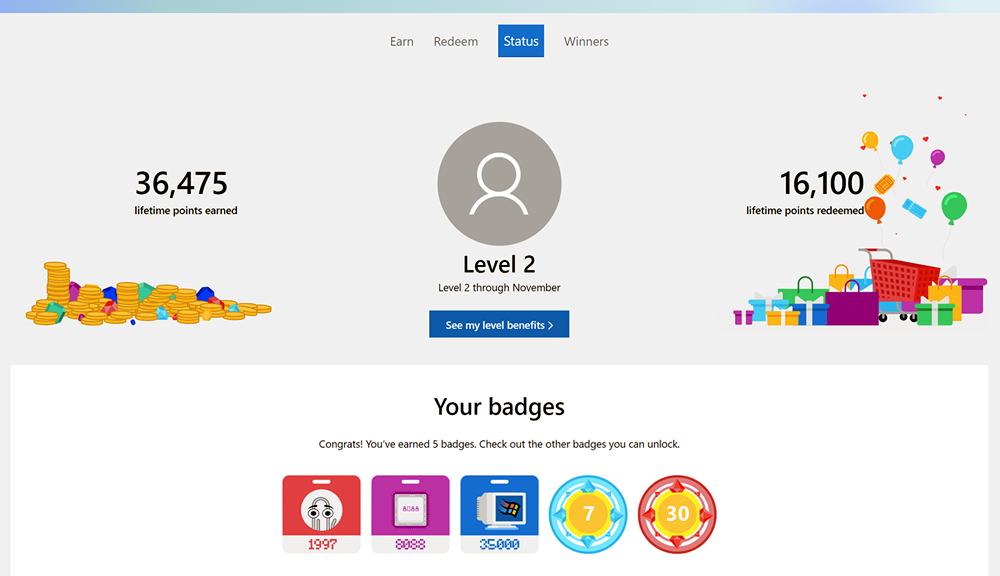Click the See my level benefits button
Image resolution: width=1000 pixels, height=576 pixels.
(499, 325)
